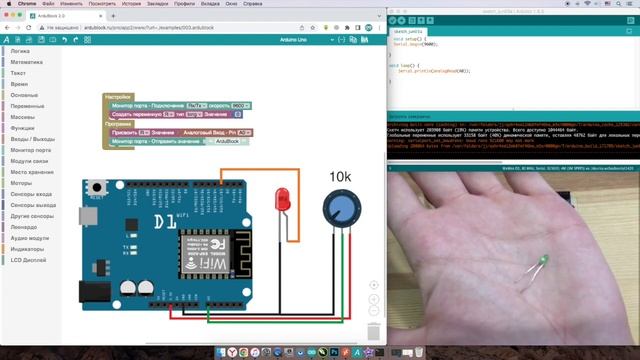The height and width of the screenshot is (360, 640).
Task: Open the Массивы block category
Action: point(22,117)
